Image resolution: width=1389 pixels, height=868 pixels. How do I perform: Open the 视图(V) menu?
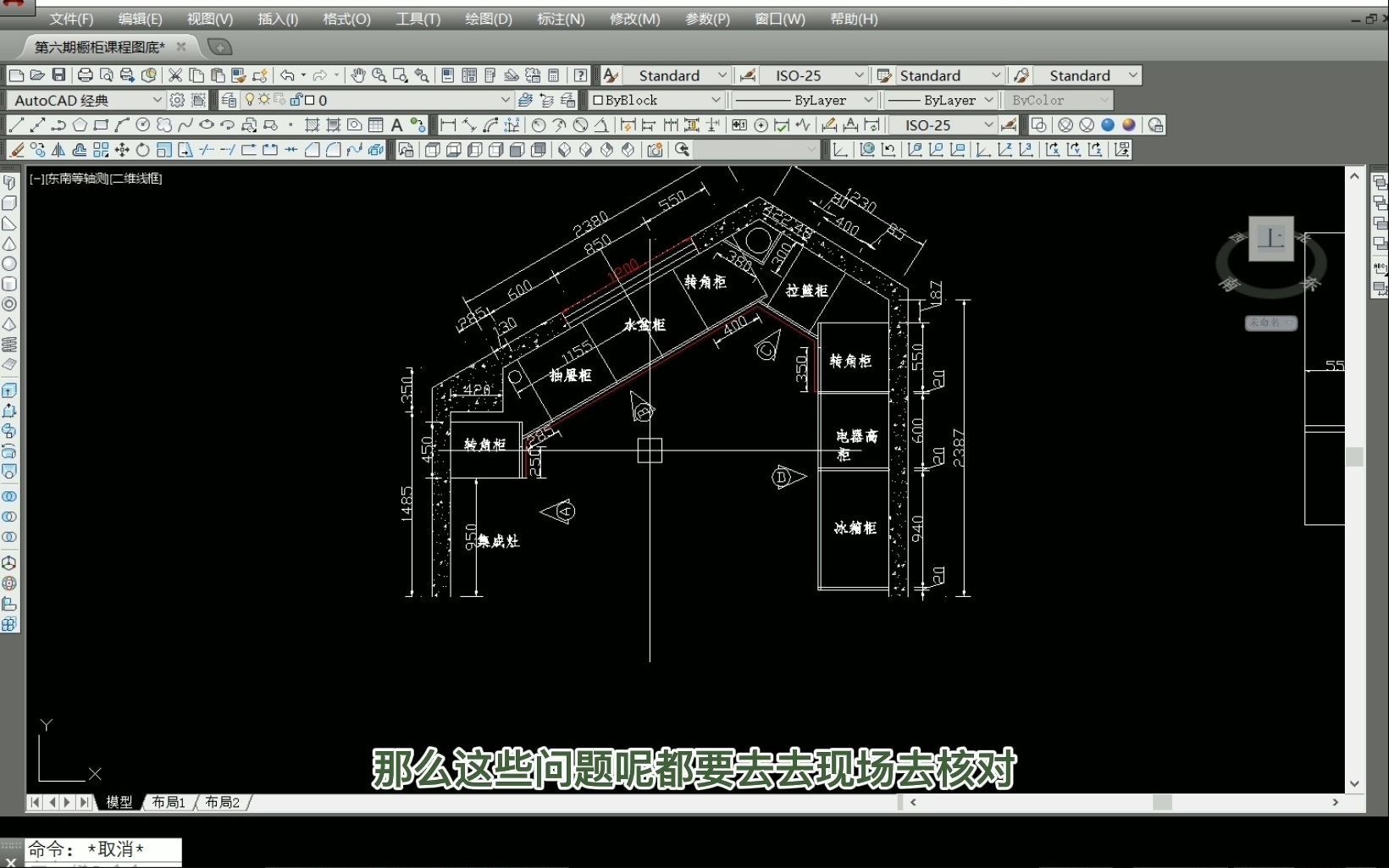[209, 19]
